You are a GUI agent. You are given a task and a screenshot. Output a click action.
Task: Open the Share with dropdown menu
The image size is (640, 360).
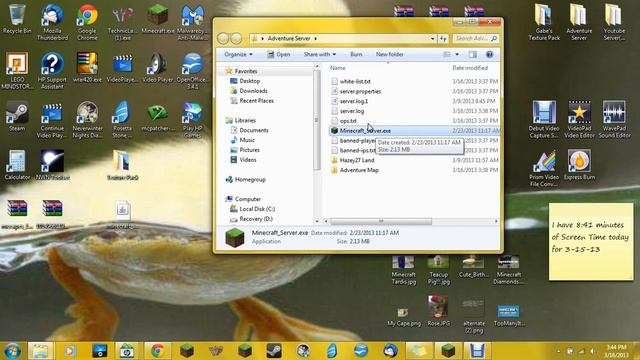coord(320,54)
